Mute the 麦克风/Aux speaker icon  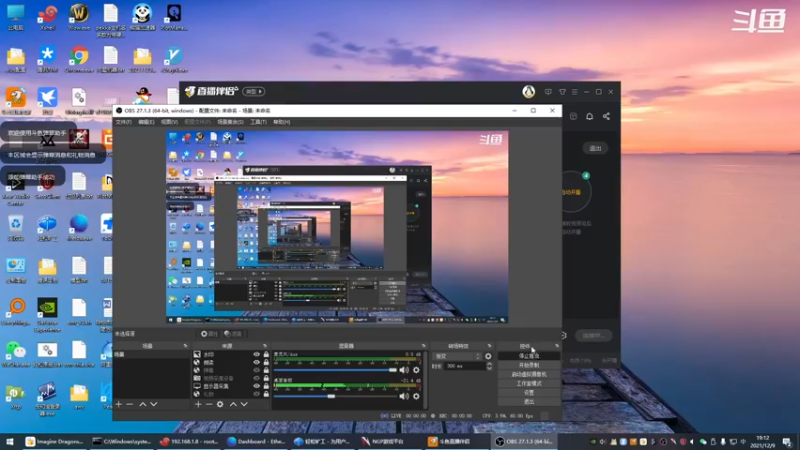point(404,370)
